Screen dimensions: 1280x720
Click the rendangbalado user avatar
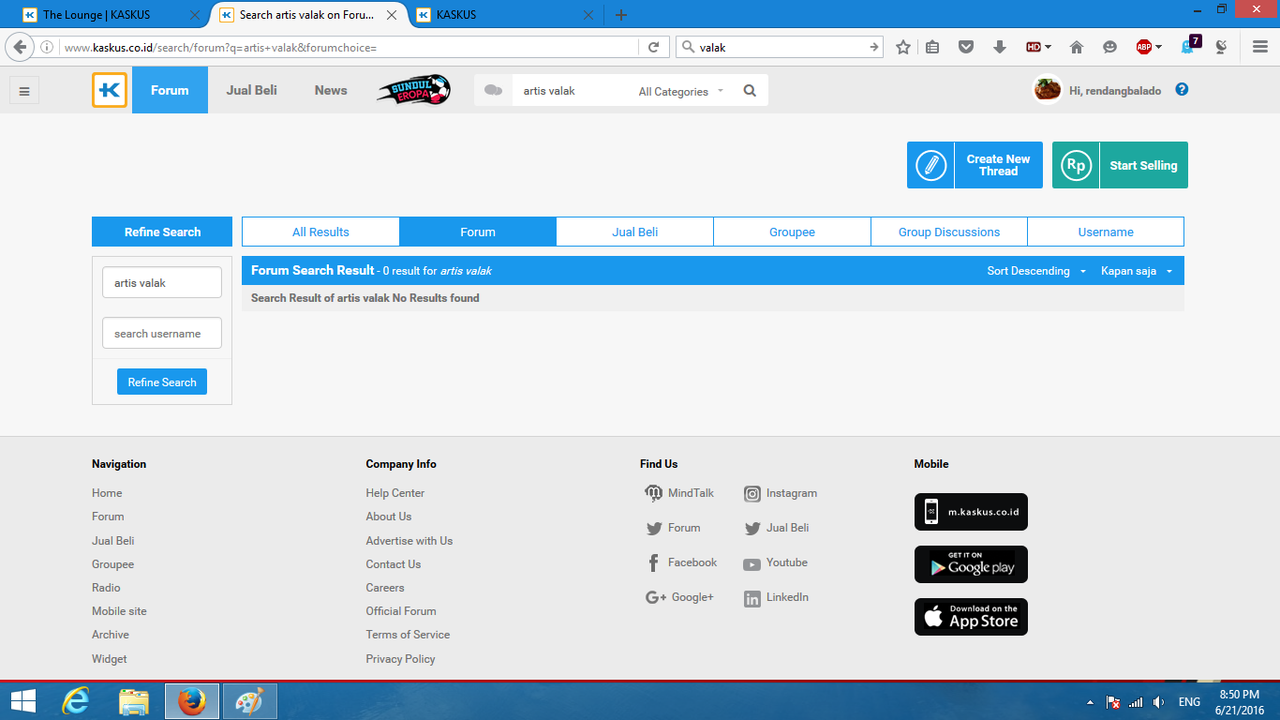(1047, 90)
